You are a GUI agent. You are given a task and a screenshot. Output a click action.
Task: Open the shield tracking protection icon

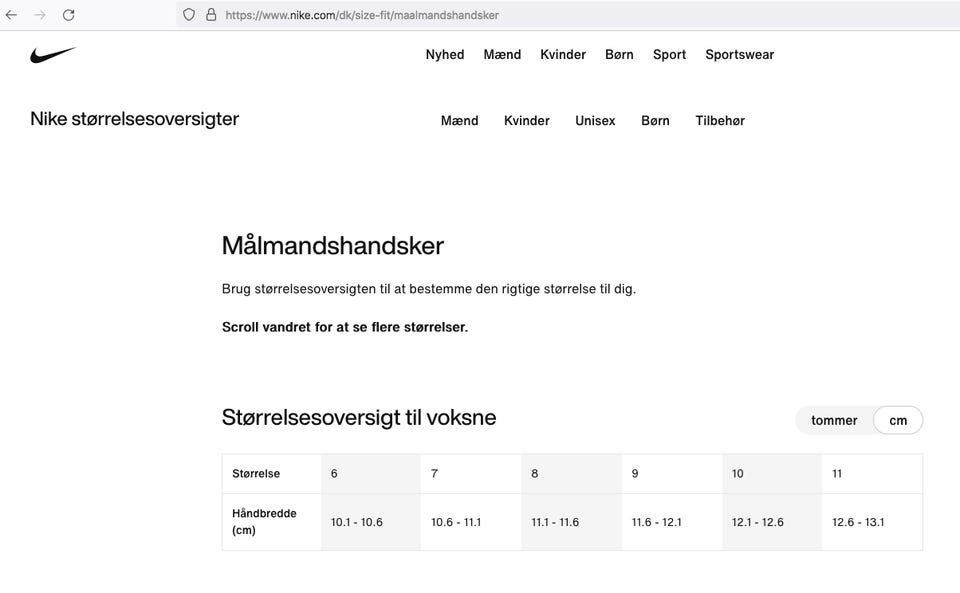pyautogui.click(x=189, y=15)
